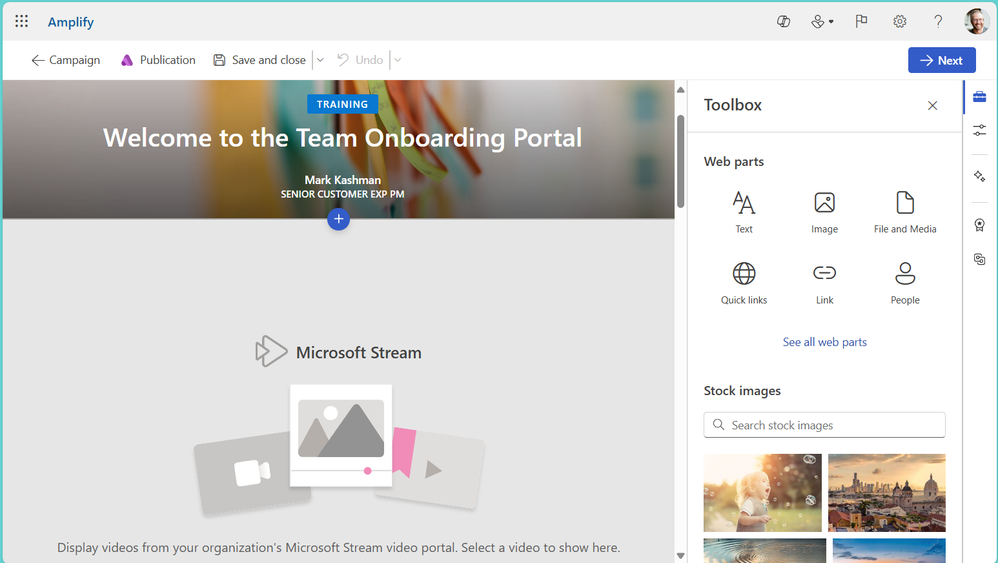Click the Publication button
Screen dimensions: 998x563
pos(158,60)
